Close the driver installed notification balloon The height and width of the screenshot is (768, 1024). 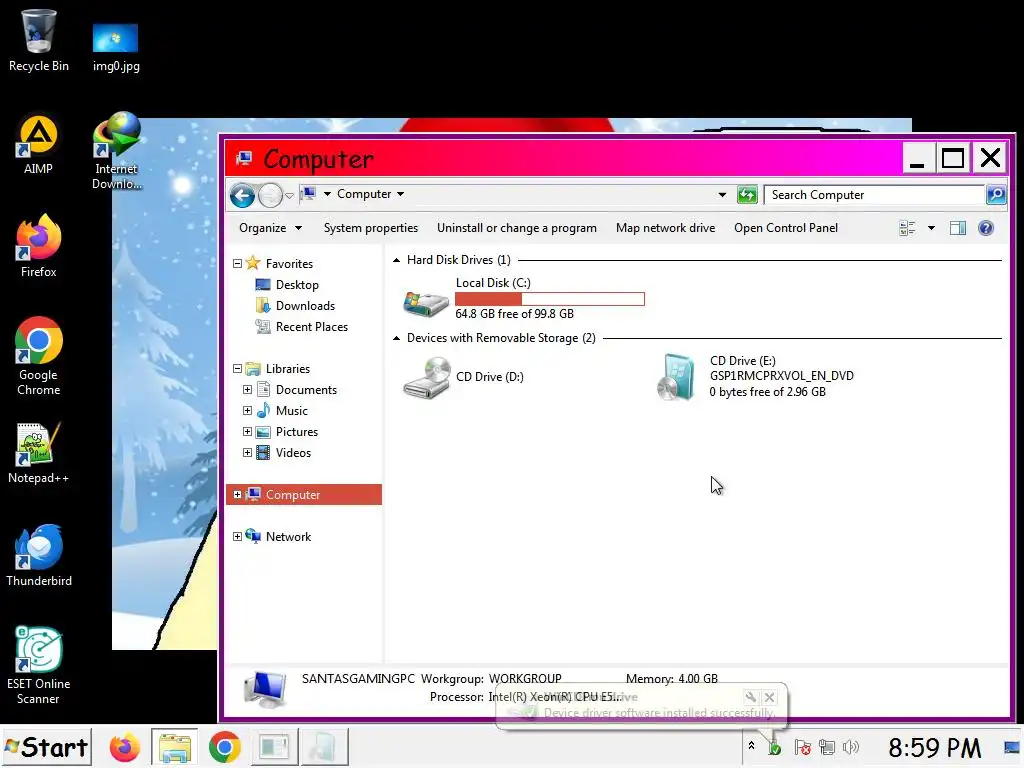coord(769,697)
